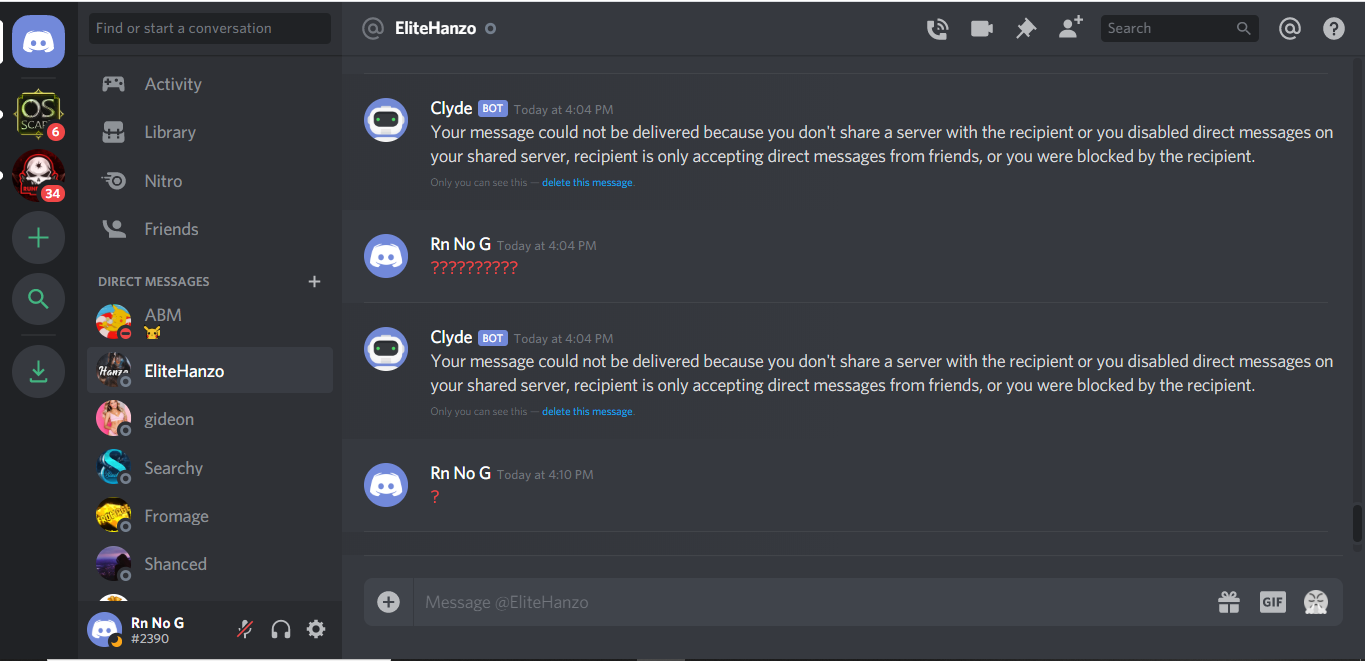
Task: Open pinned messages
Action: (1026, 29)
